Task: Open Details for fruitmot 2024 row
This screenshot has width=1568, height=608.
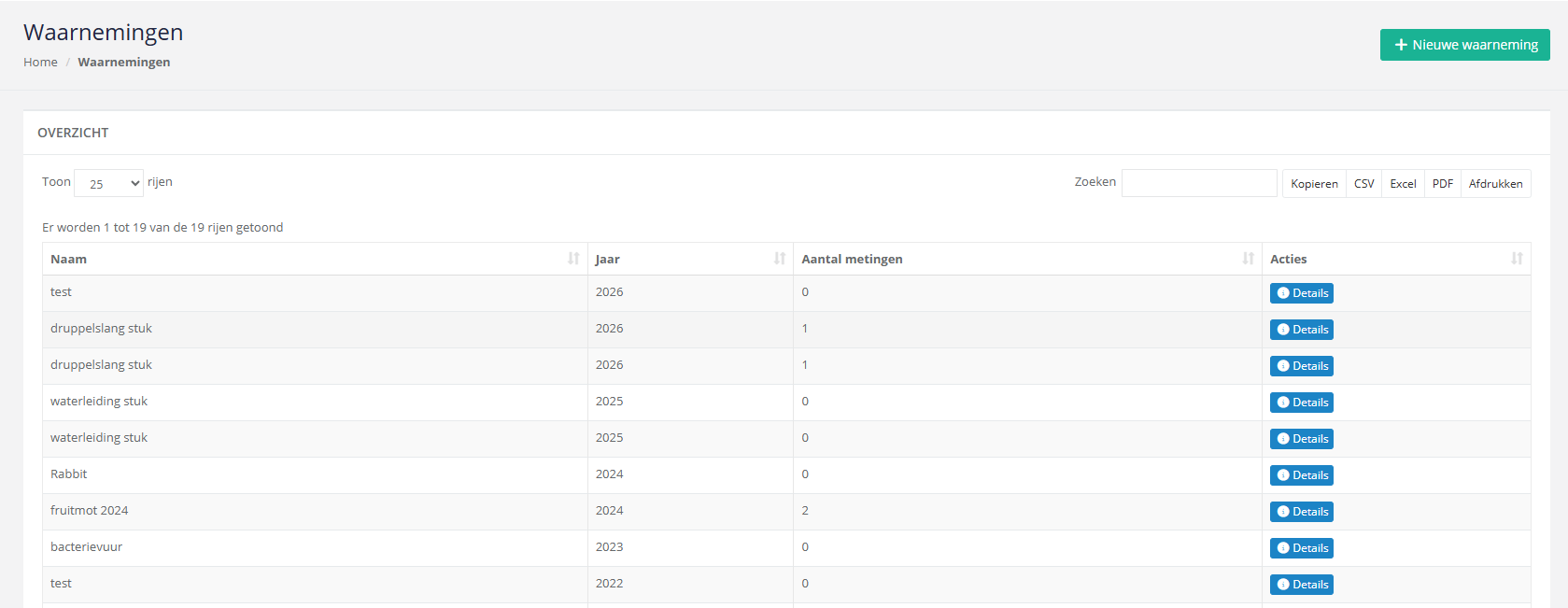Action: click(1301, 512)
